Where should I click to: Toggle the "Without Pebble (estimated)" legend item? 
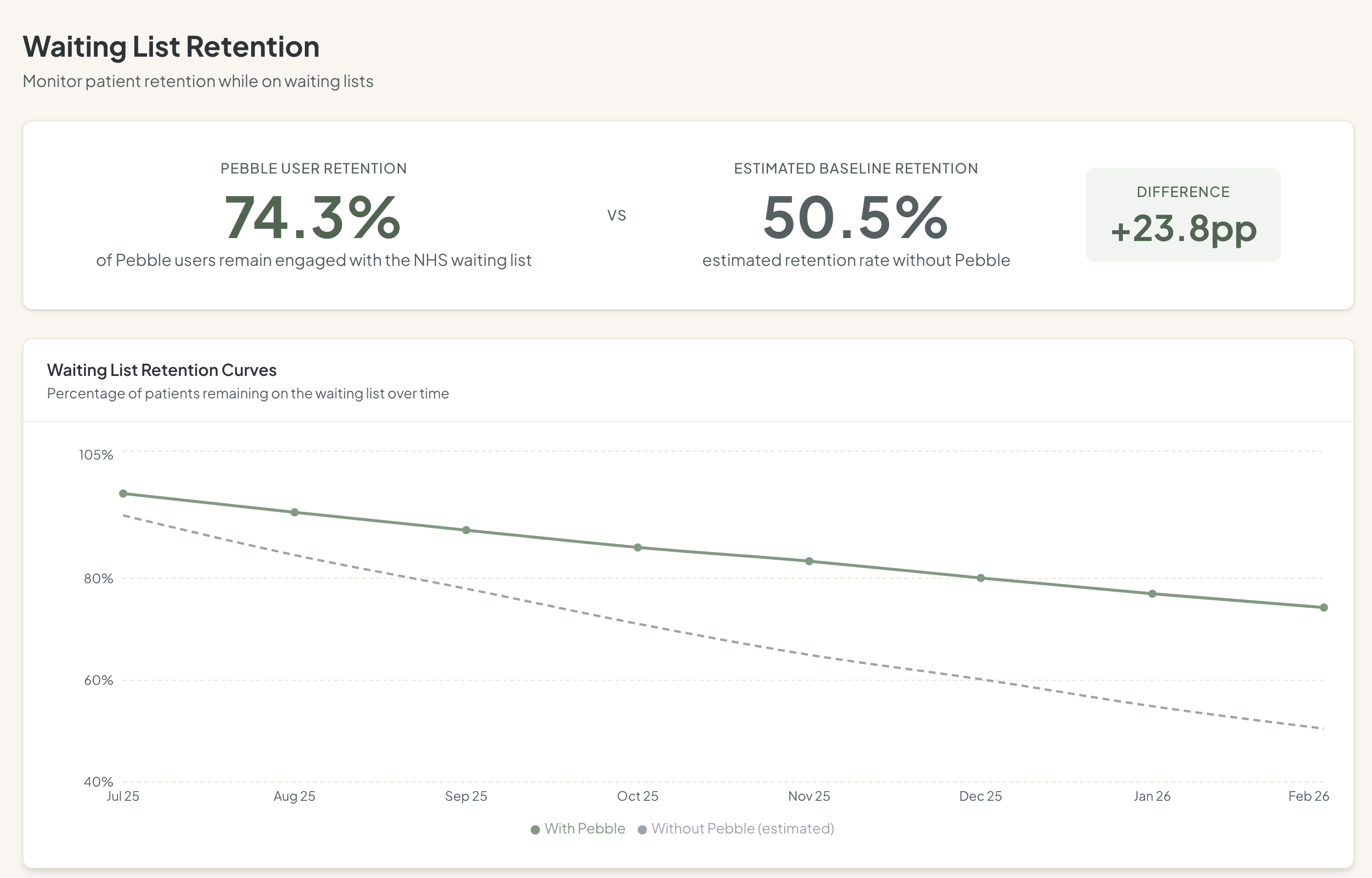741,829
